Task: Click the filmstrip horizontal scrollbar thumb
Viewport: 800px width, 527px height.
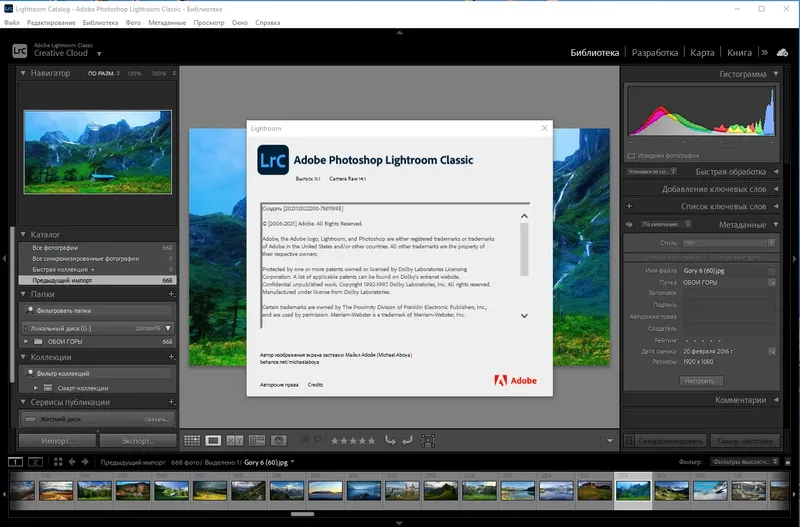Action: 303,514
